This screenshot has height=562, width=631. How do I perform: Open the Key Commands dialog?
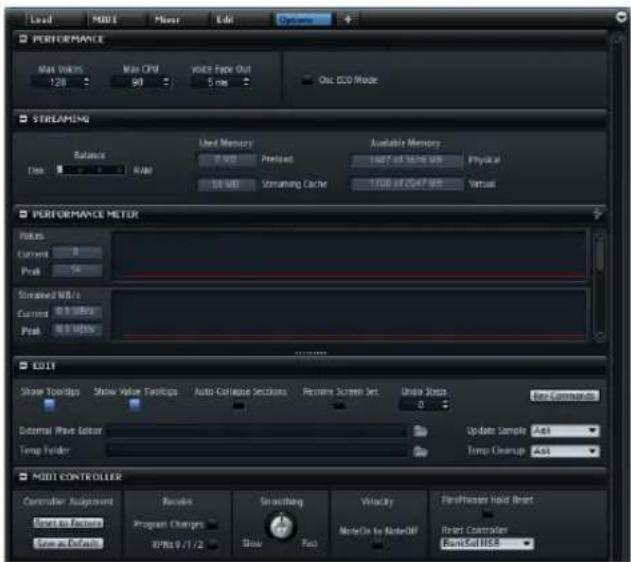(564, 395)
